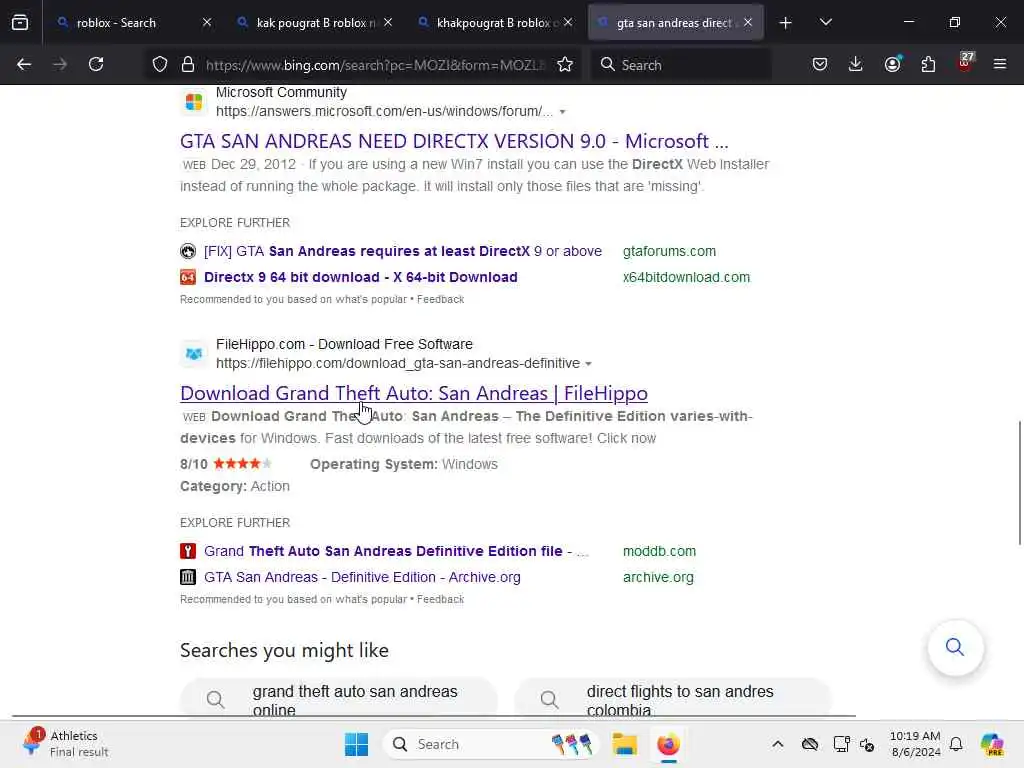The height and width of the screenshot is (768, 1024).
Task: Reload the current Bing page
Action: tap(96, 65)
